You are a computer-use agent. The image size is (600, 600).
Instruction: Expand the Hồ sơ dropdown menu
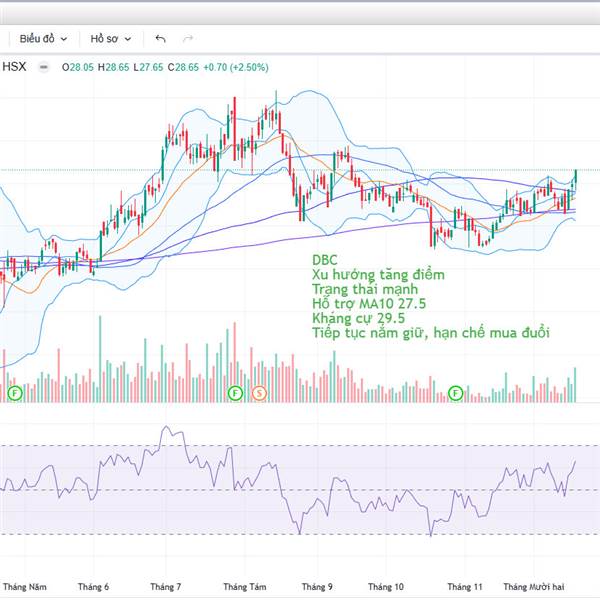[x=111, y=39]
